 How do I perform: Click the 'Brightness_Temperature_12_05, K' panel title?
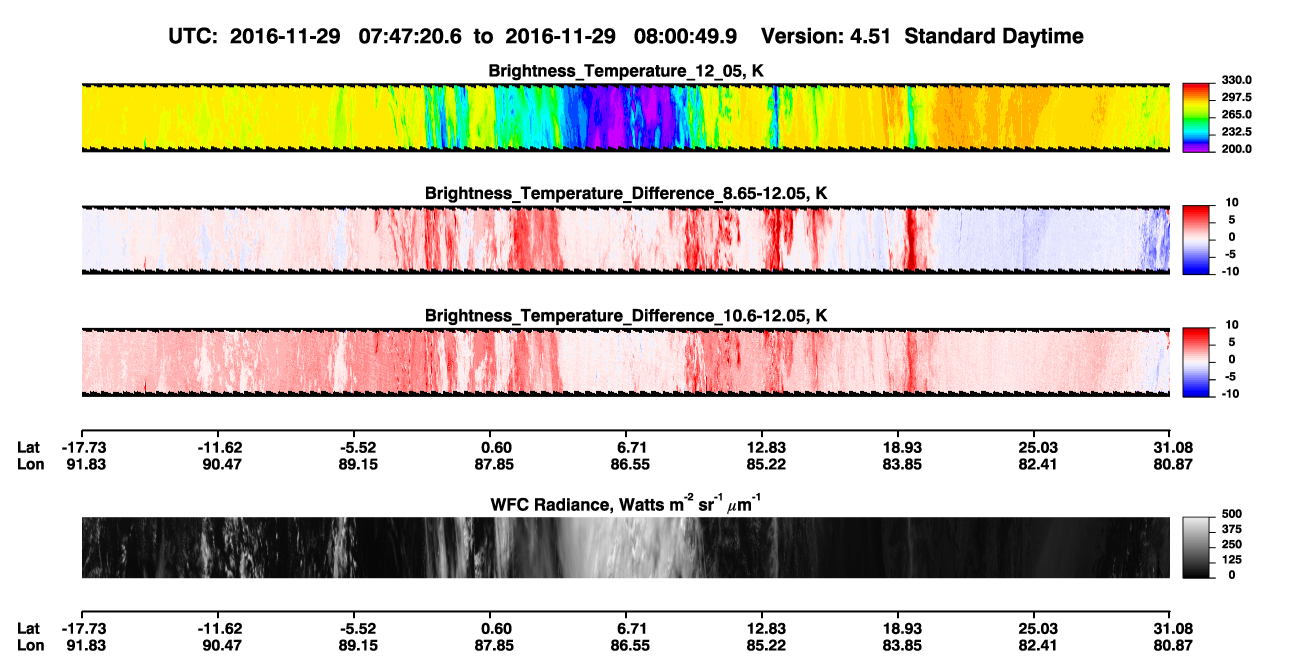[626, 71]
